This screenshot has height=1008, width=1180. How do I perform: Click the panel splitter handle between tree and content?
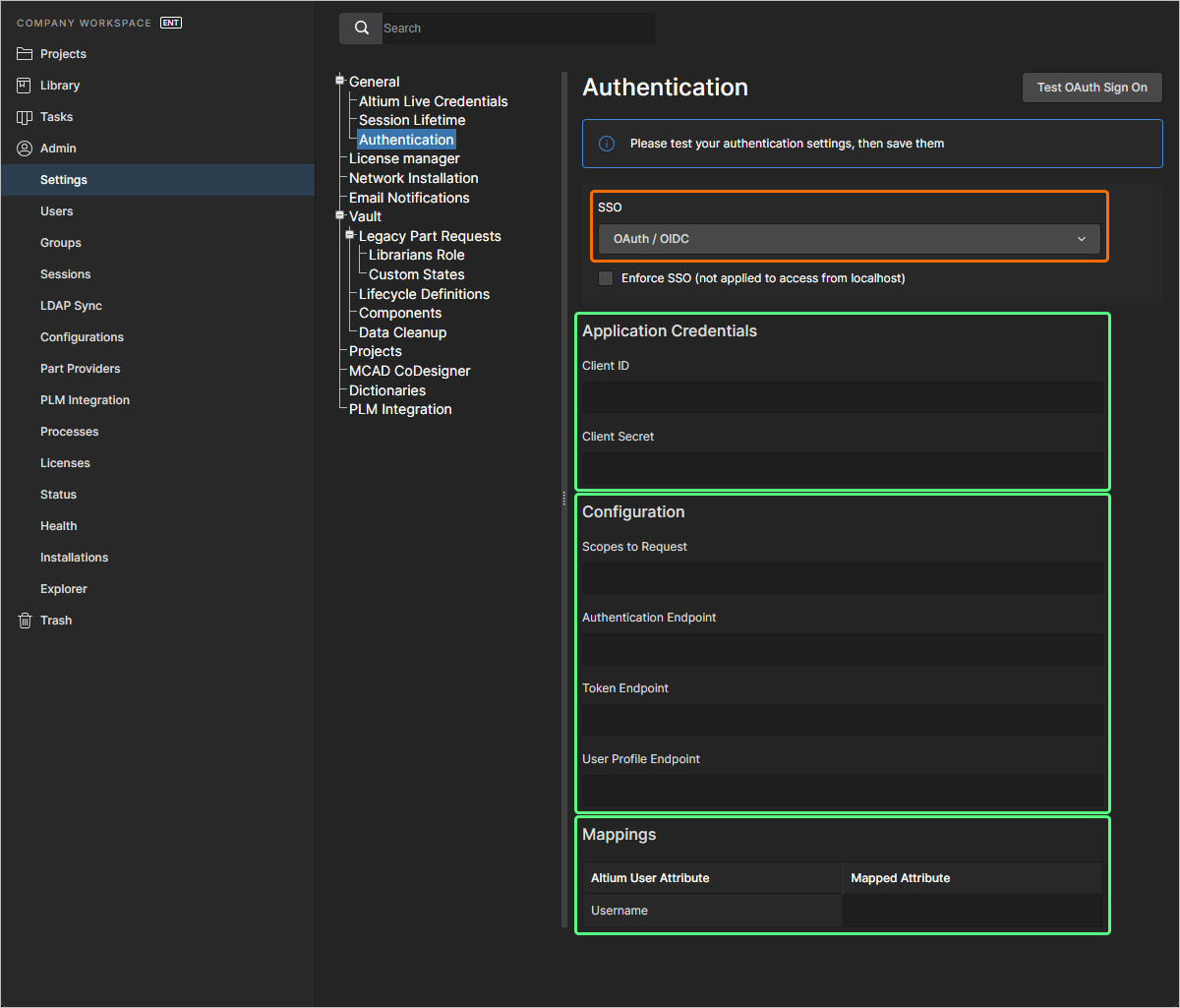click(x=563, y=499)
